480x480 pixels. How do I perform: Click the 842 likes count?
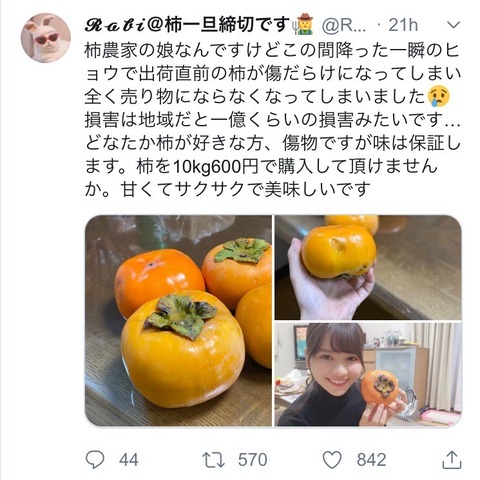click(371, 460)
